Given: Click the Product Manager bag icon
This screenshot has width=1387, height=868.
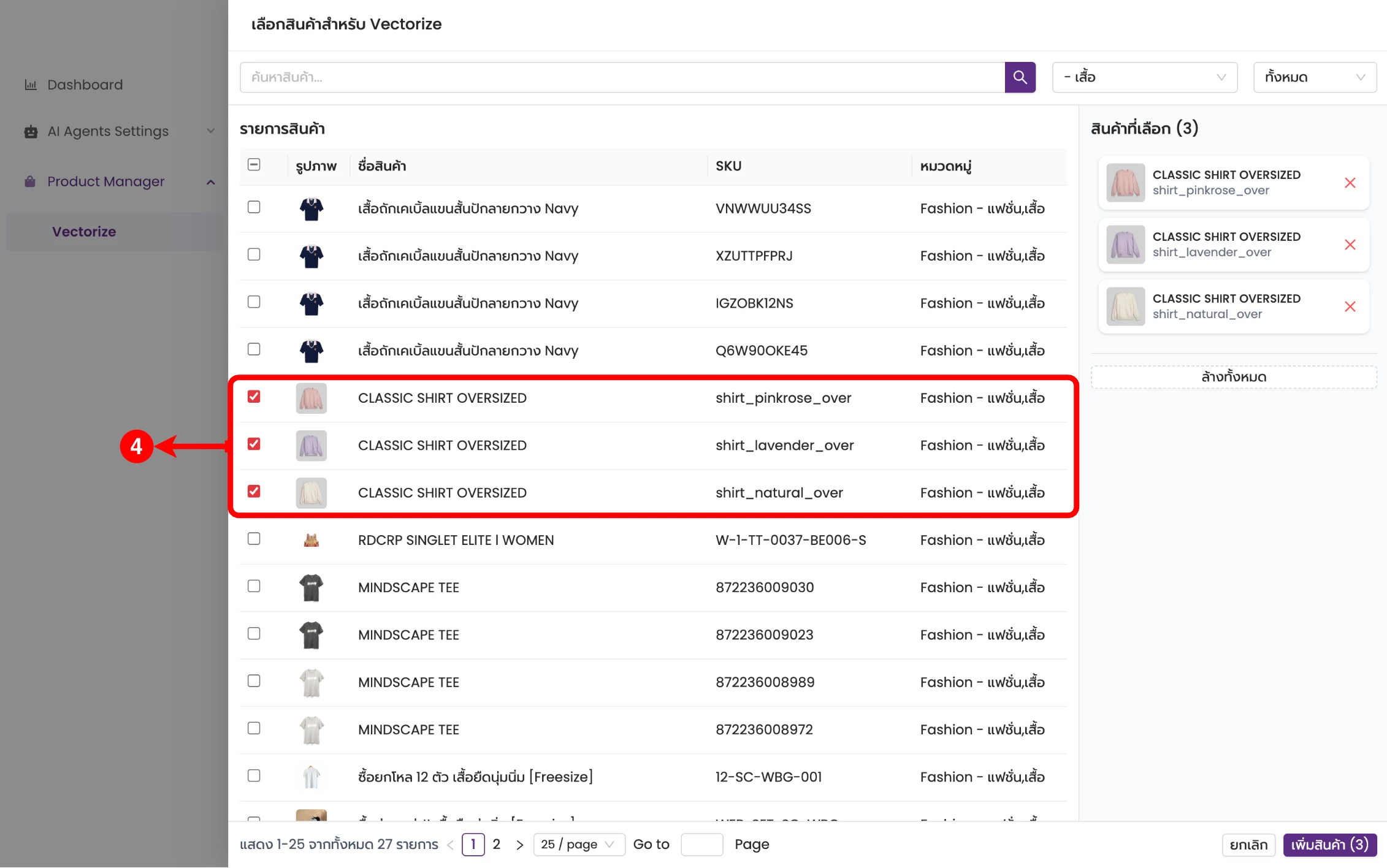Looking at the screenshot, I should point(30,181).
